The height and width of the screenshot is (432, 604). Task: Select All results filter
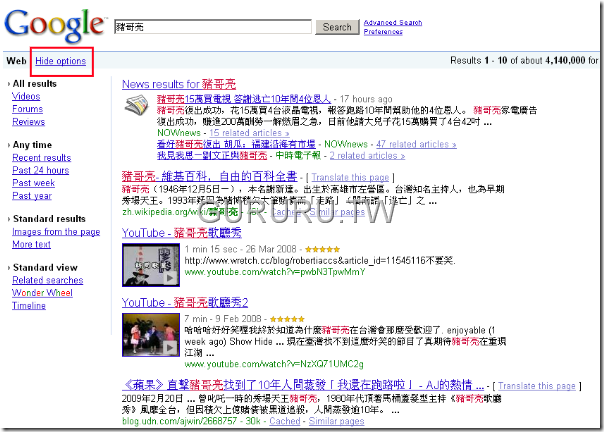coord(35,84)
